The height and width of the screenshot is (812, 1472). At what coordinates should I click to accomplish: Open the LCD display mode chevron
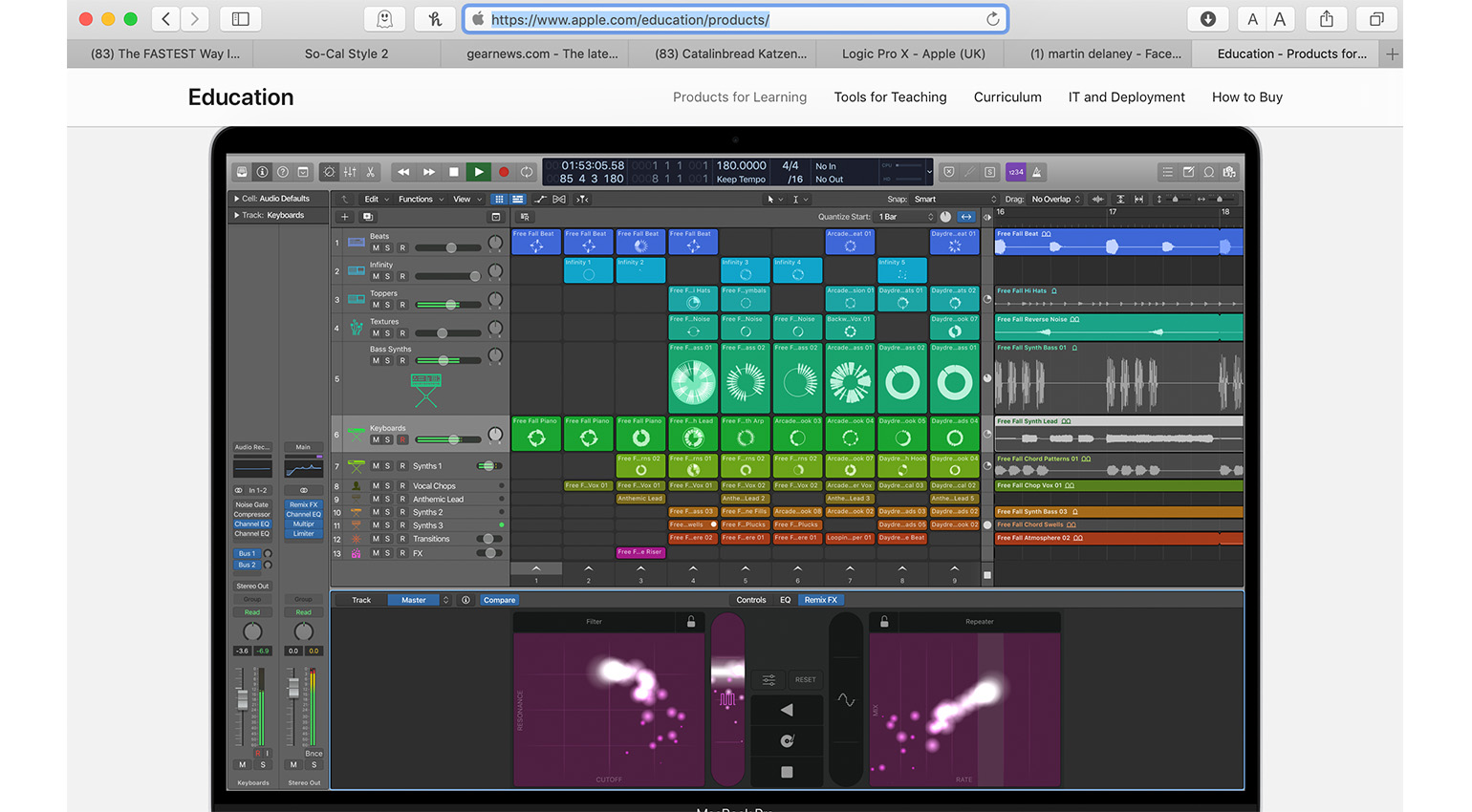[x=929, y=172]
